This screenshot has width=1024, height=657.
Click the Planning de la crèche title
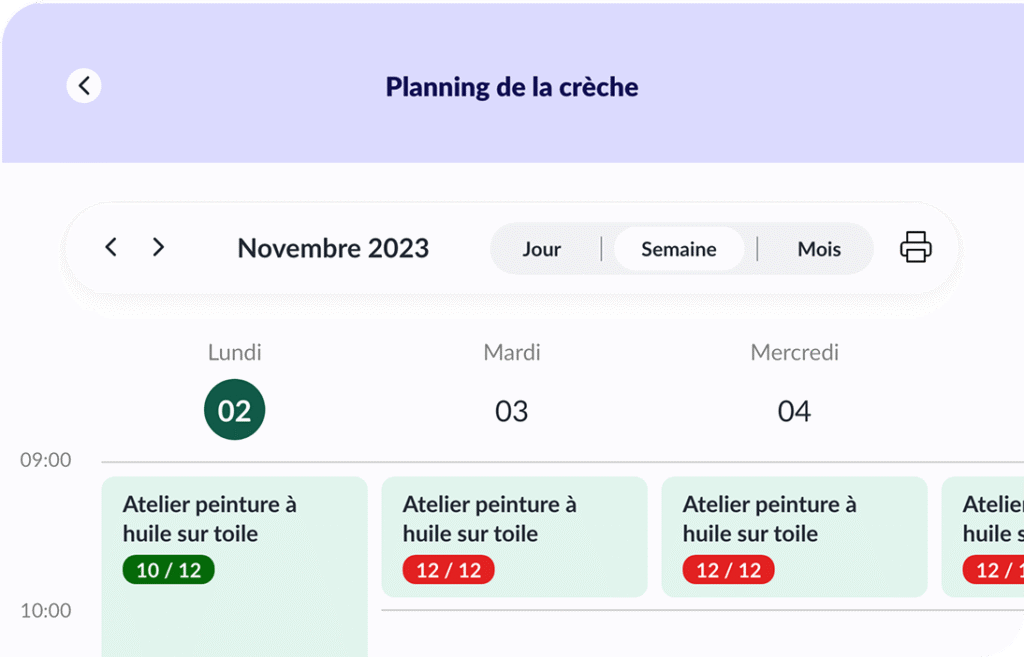pos(511,87)
